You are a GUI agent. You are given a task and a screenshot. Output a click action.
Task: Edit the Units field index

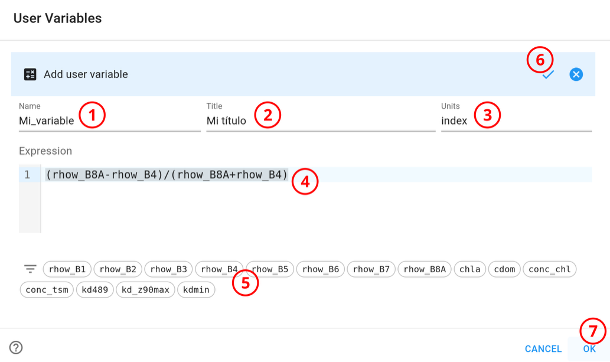[x=516, y=121]
